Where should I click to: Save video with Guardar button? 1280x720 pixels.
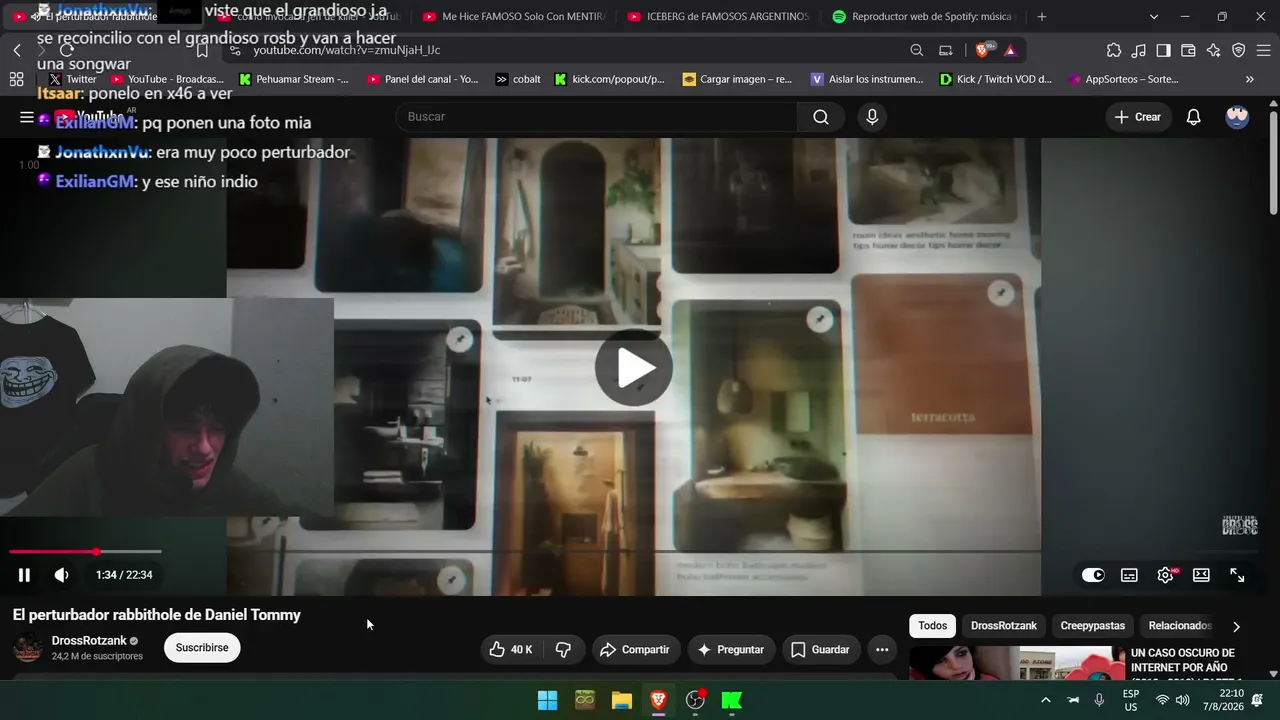click(820, 650)
